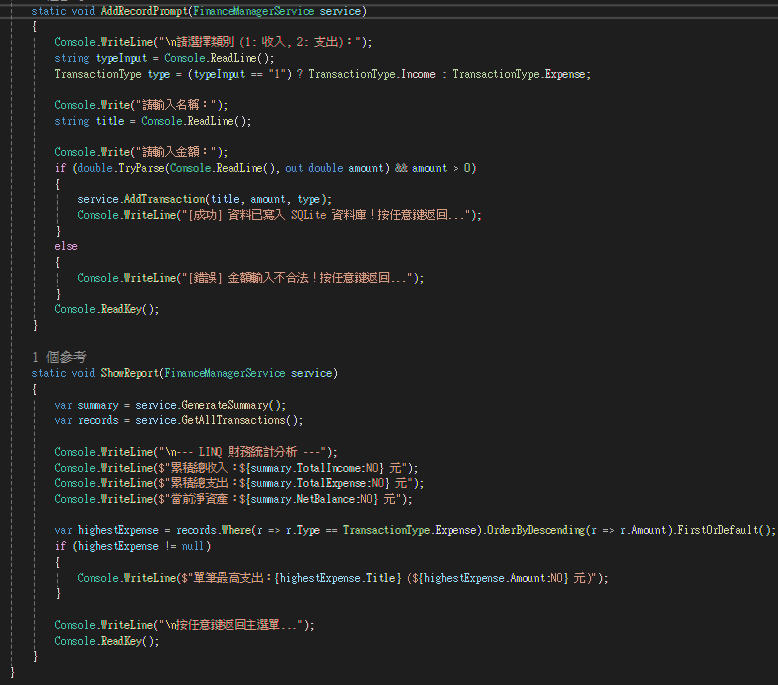The image size is (778, 685).
Task: Click the ShowReport method name
Action: tap(130, 373)
